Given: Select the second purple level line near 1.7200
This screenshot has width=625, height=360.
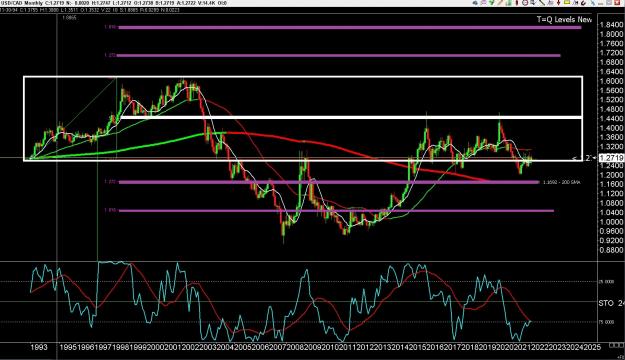Looking at the screenshot, I should click(339, 55).
